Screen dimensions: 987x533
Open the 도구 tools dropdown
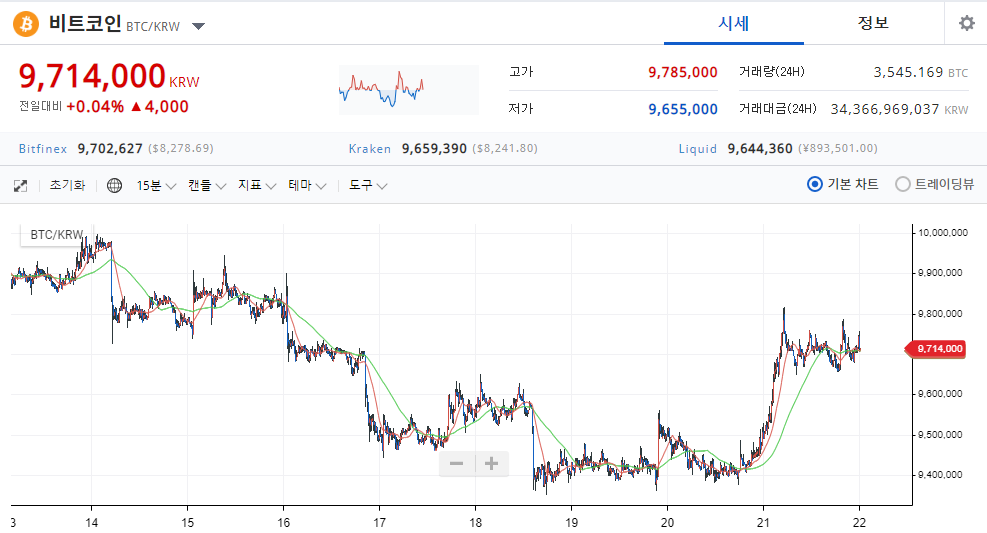click(368, 185)
